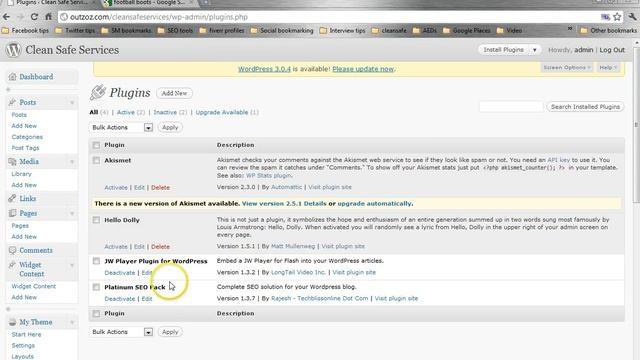Click the Plugins plug icon beside the heading
This screenshot has width=640, height=360.
coord(98,92)
